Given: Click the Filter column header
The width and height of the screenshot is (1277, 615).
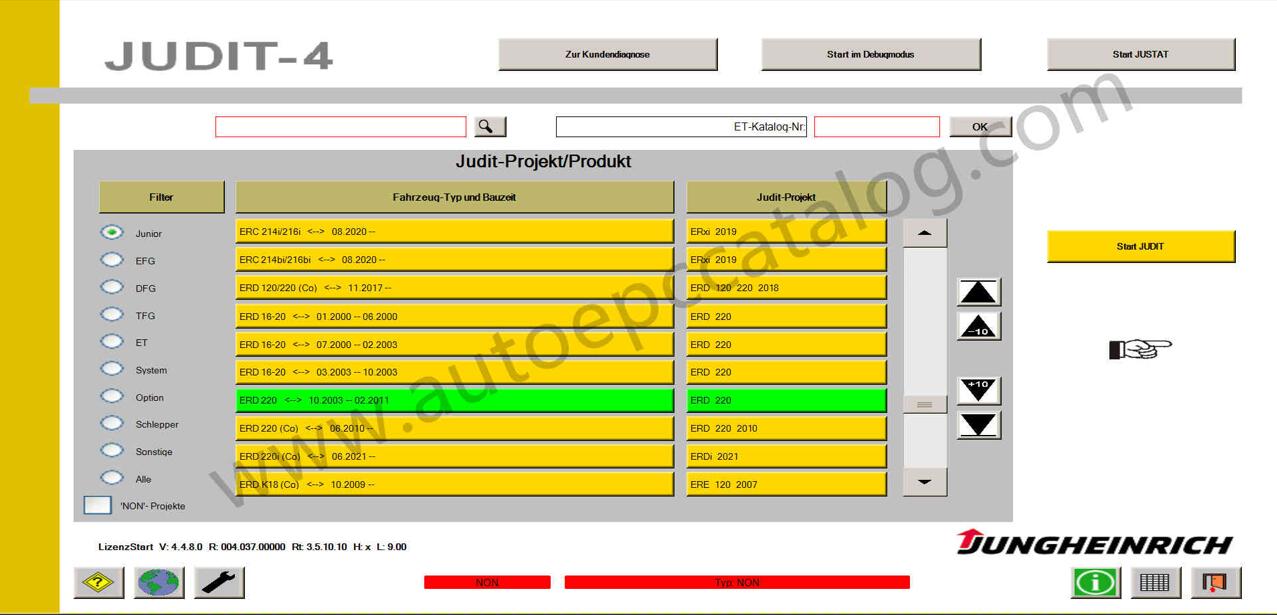Looking at the screenshot, I should [x=161, y=197].
